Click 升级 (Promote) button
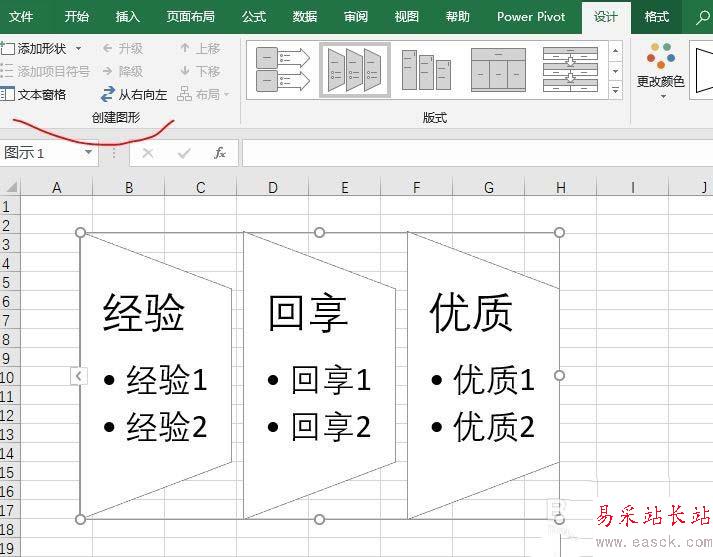Image resolution: width=713 pixels, height=557 pixels. (x=123, y=48)
